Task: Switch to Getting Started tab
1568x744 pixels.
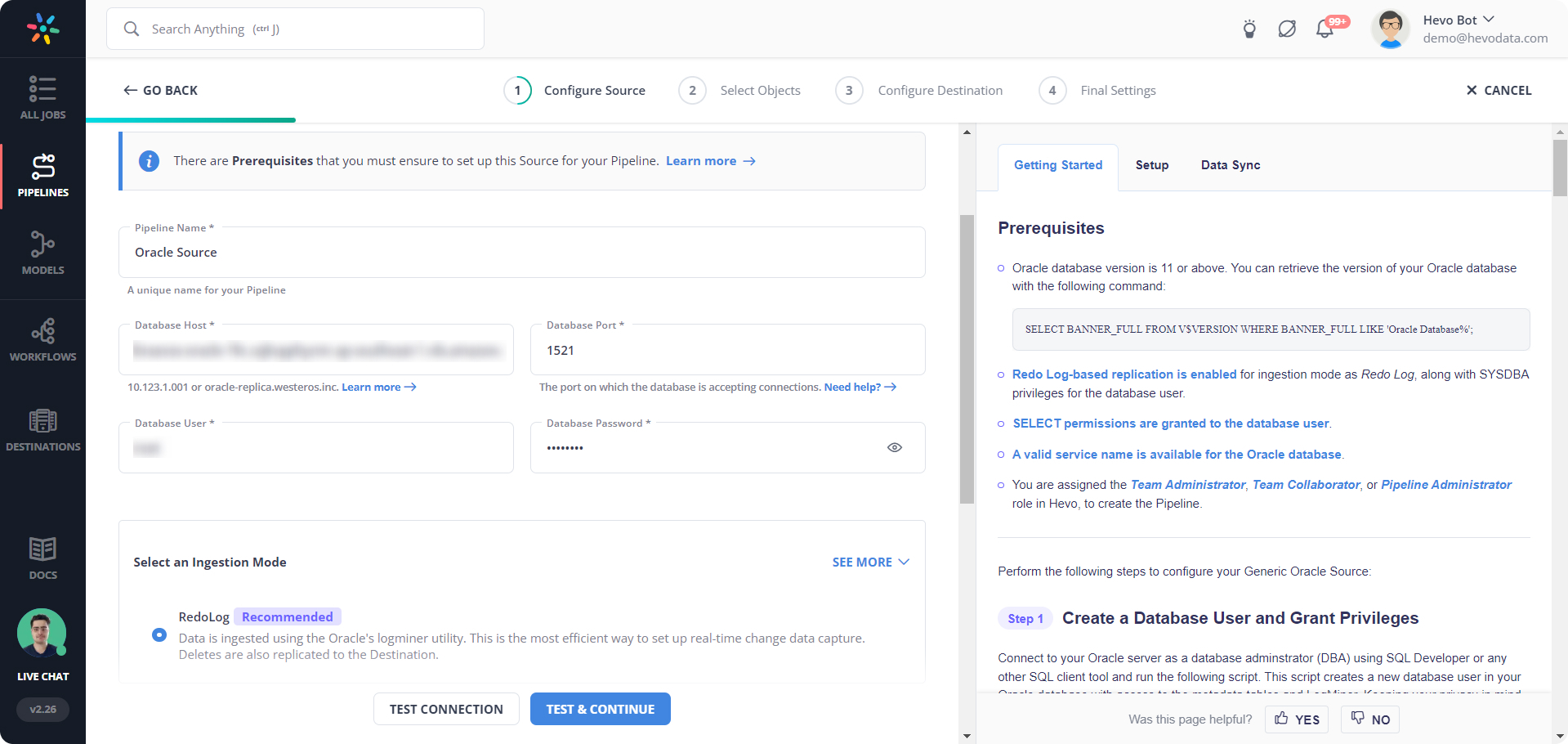Action: pyautogui.click(x=1058, y=165)
